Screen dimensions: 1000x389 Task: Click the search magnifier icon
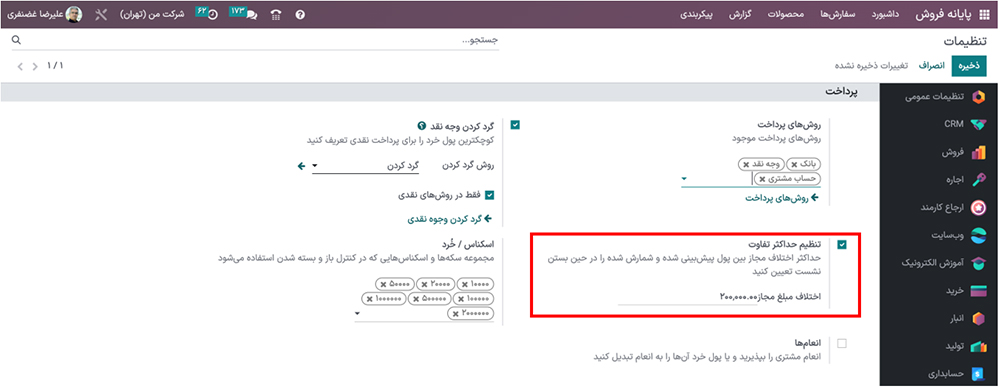click(16, 40)
